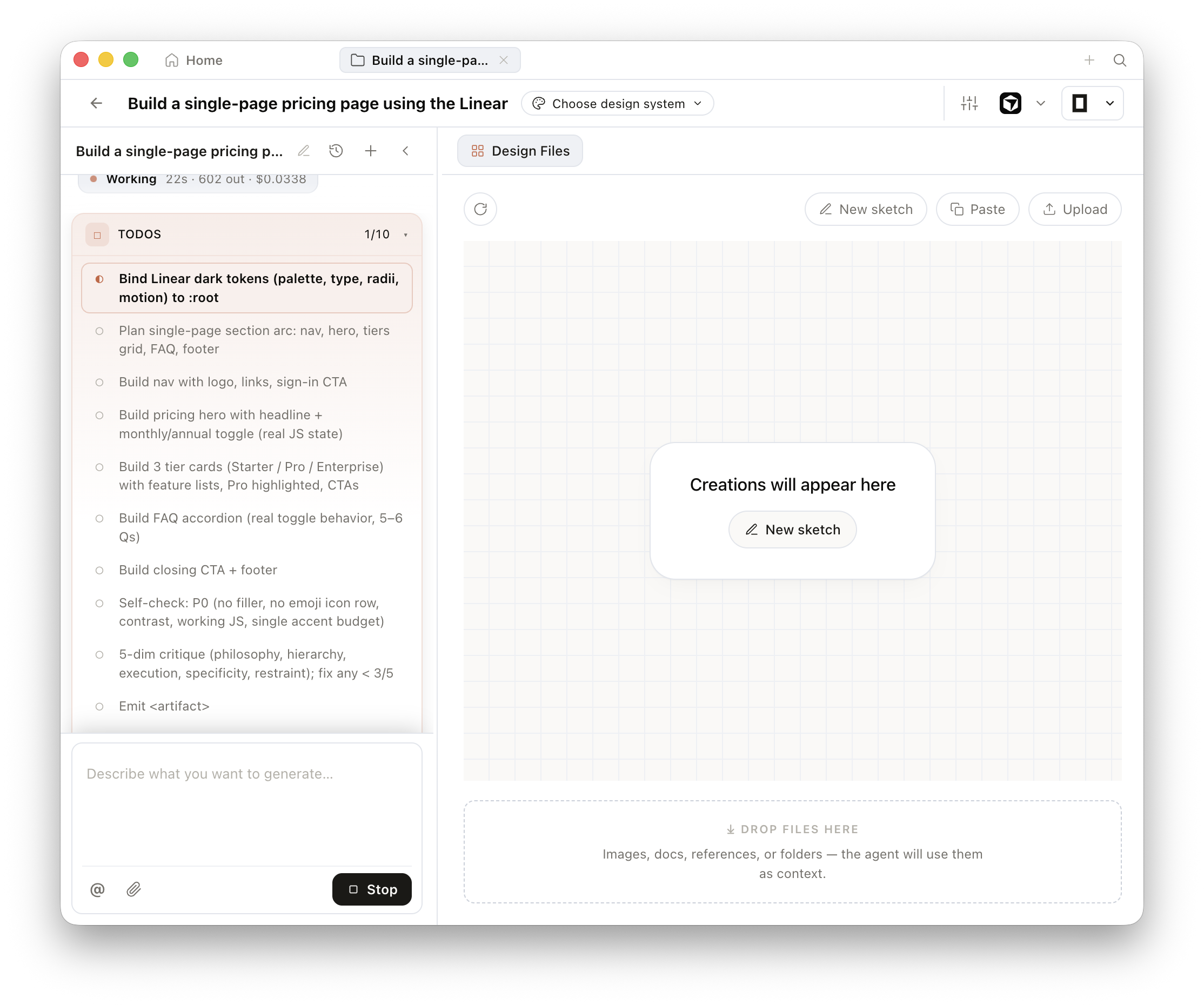Click the TODOS square icon

pyautogui.click(x=97, y=234)
